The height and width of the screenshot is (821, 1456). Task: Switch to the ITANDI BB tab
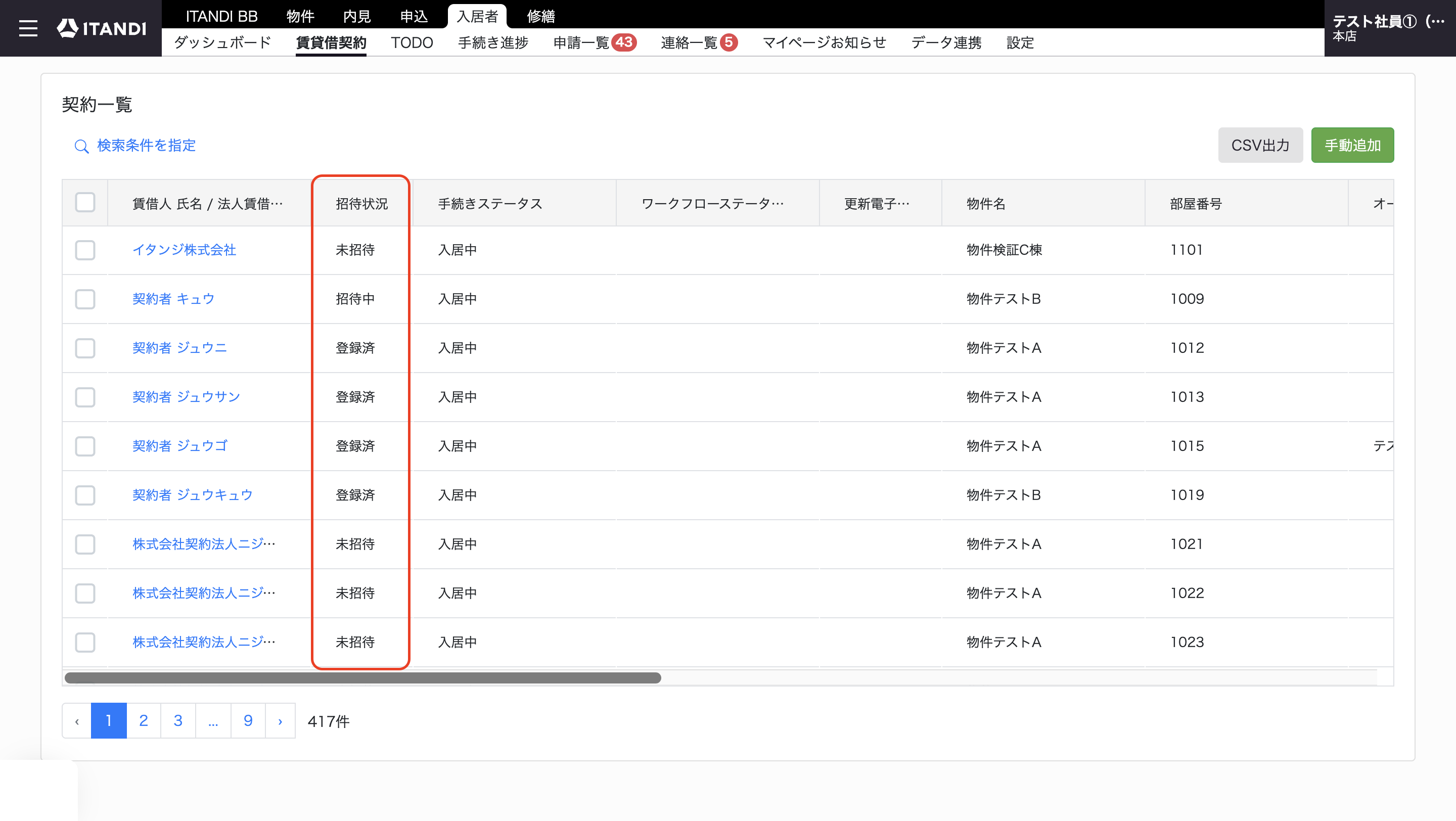click(221, 16)
